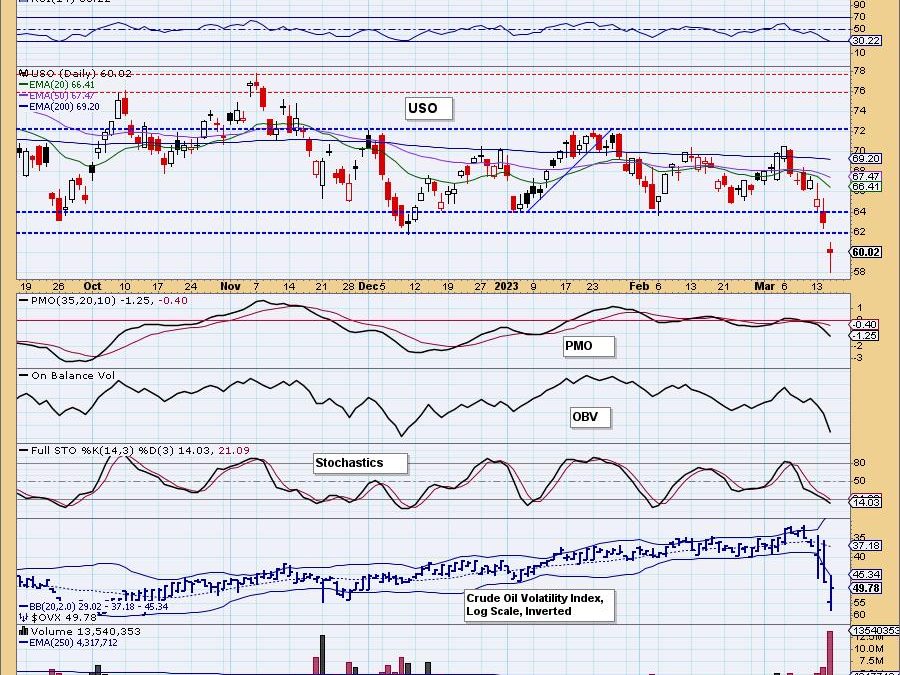The width and height of the screenshot is (900, 675).
Task: Click the boxed PMO annotation label
Action: (588, 346)
